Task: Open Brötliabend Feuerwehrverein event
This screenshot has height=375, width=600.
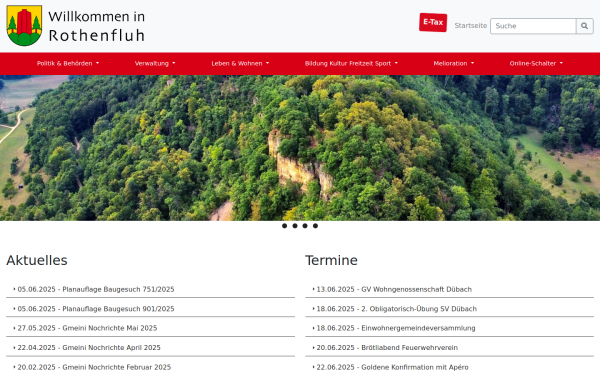Action: click(387, 347)
